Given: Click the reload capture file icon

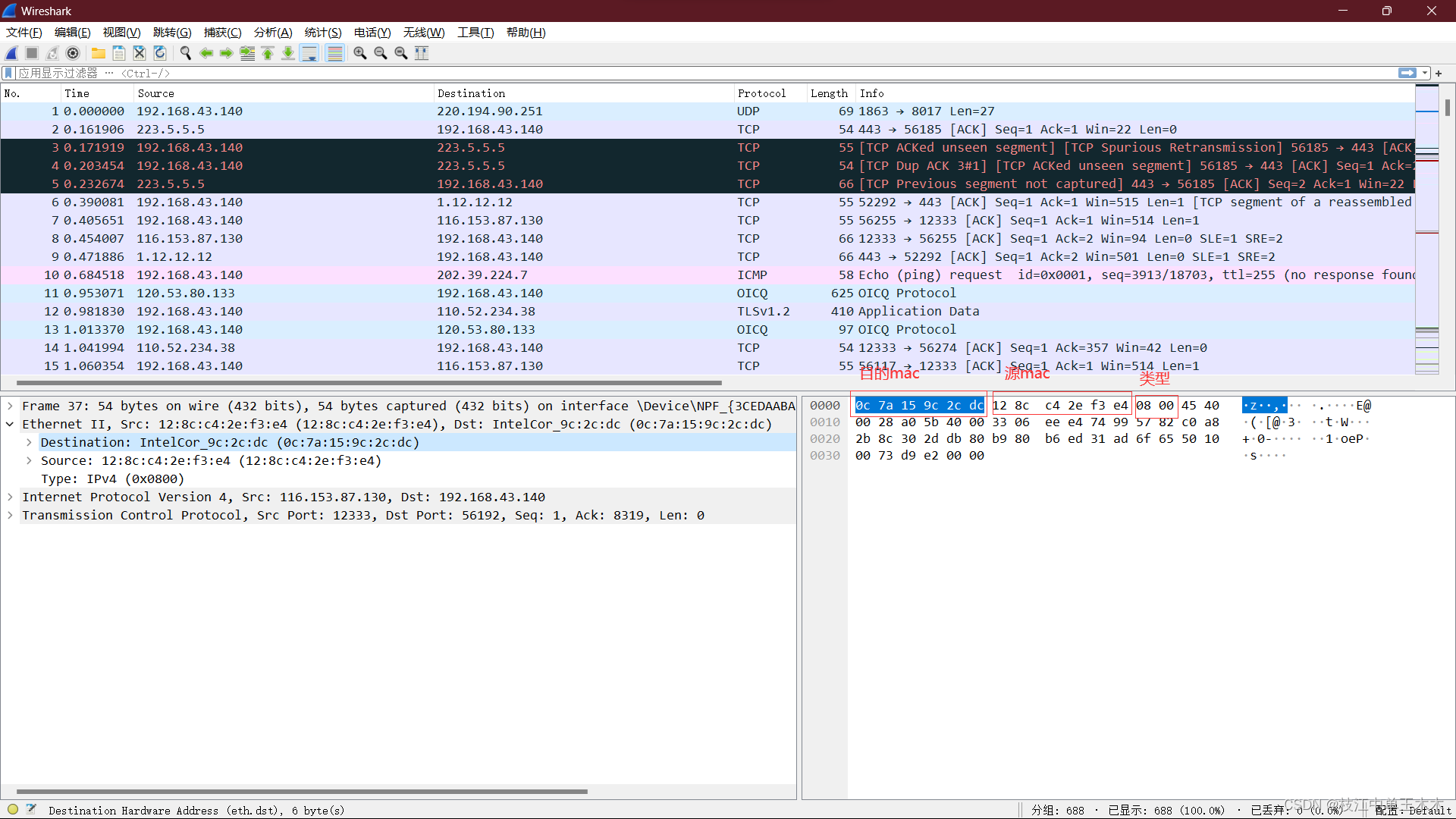Looking at the screenshot, I should tap(160, 53).
